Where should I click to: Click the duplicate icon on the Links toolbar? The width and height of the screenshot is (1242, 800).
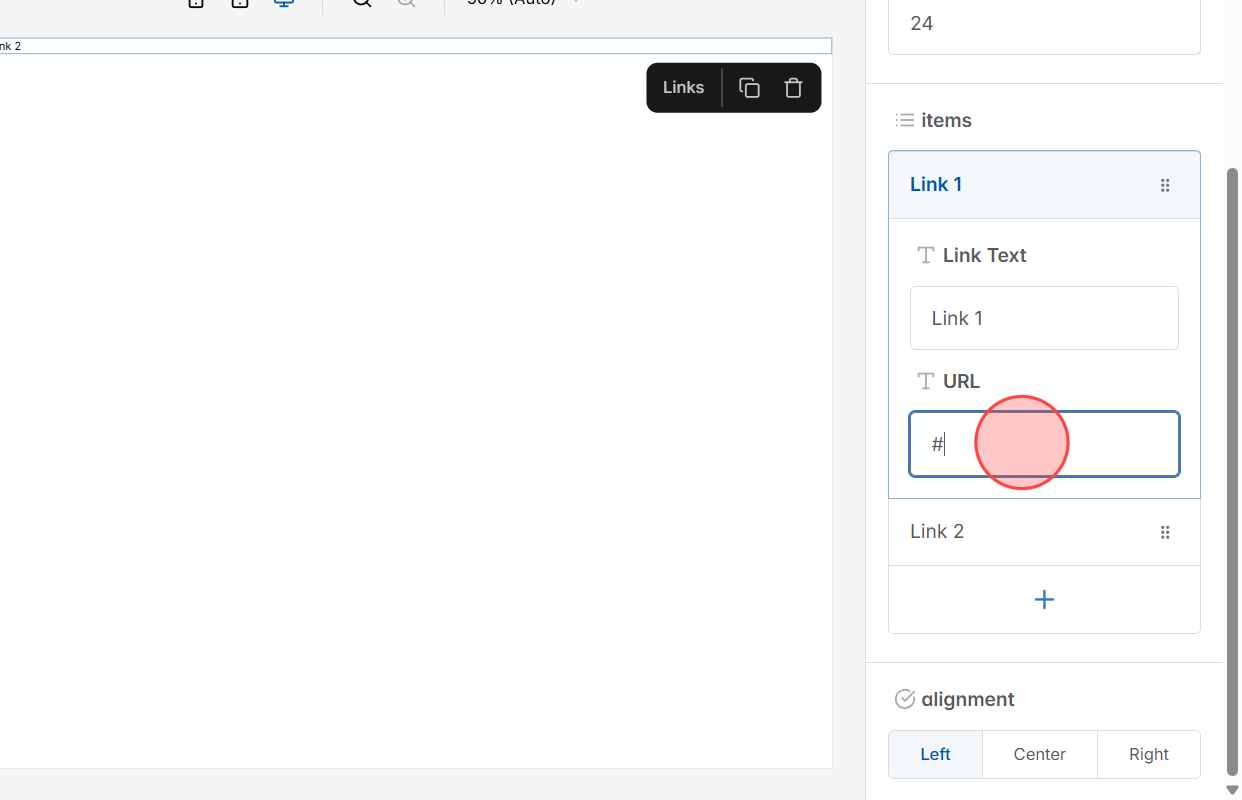tap(748, 87)
